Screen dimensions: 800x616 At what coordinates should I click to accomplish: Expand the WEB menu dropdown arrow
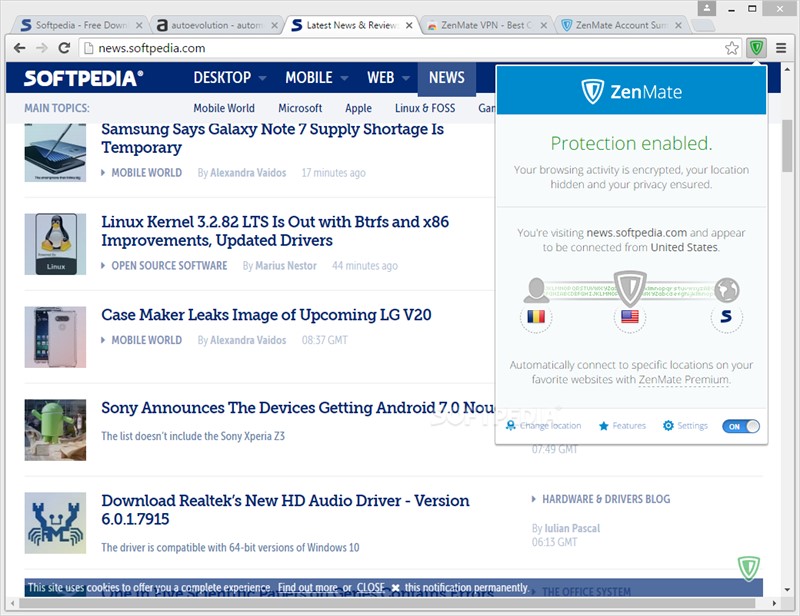(x=406, y=78)
